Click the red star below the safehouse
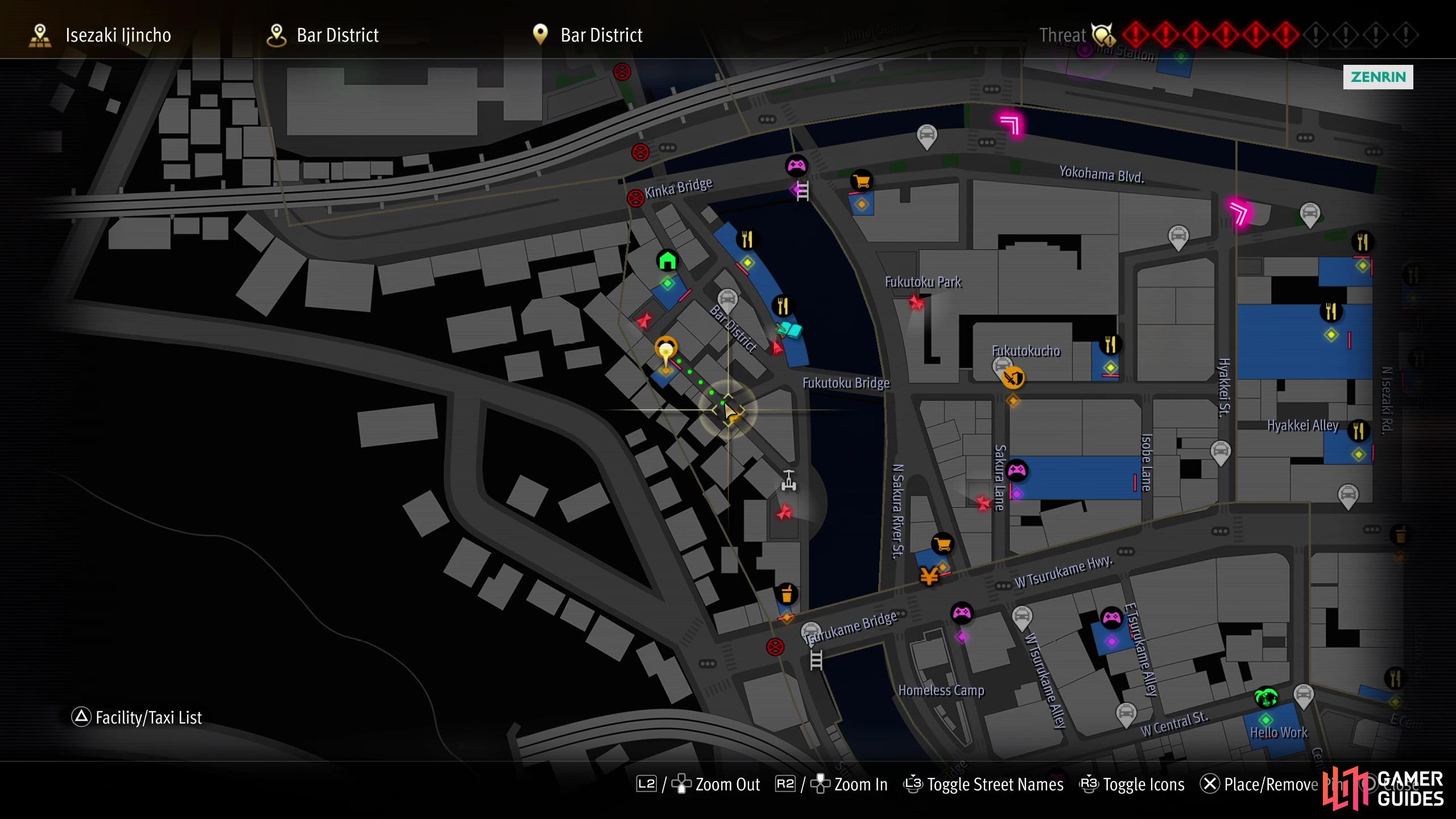This screenshot has width=1456, height=819. (644, 321)
